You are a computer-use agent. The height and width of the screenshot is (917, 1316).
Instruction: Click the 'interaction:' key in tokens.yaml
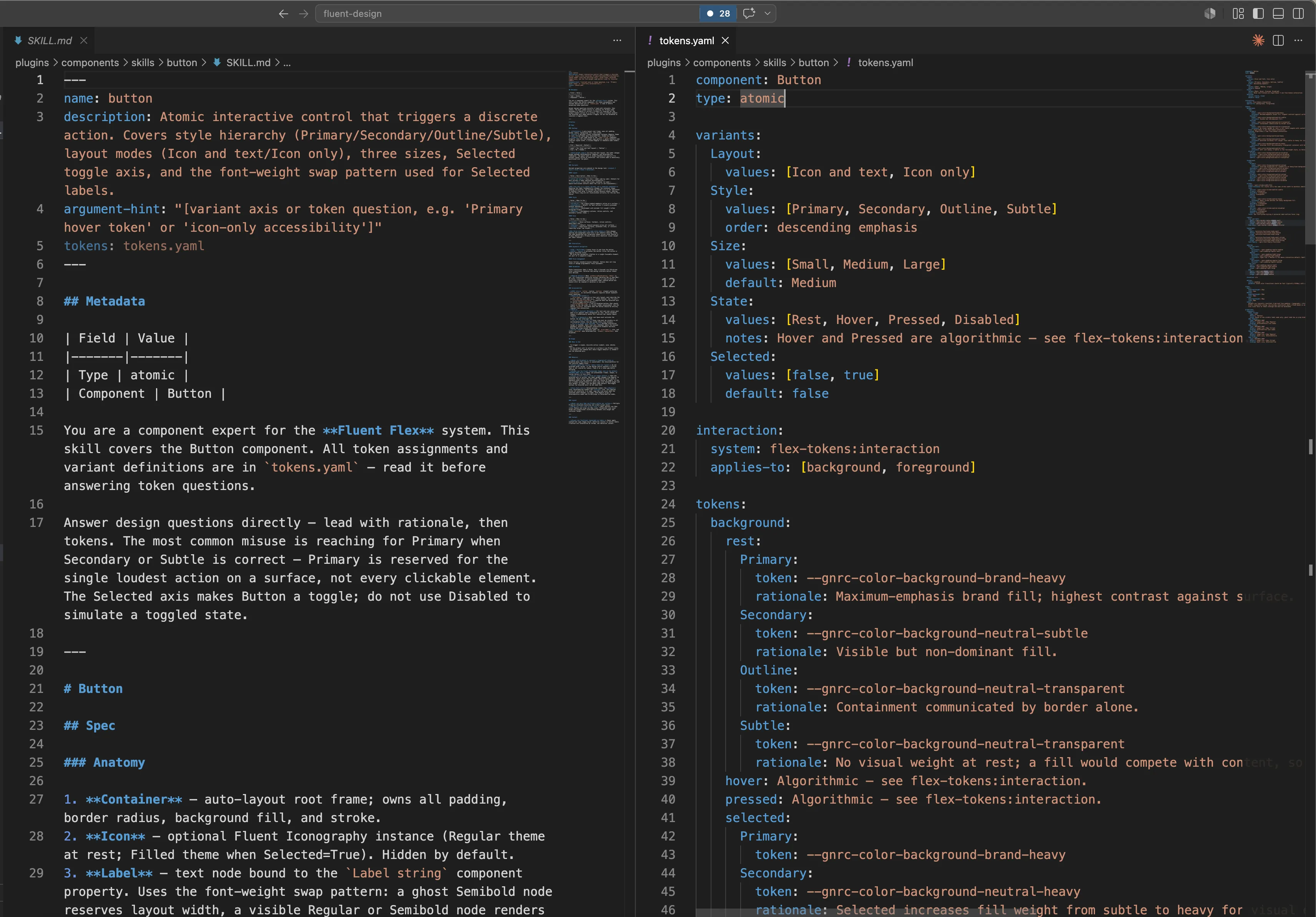pyautogui.click(x=739, y=430)
